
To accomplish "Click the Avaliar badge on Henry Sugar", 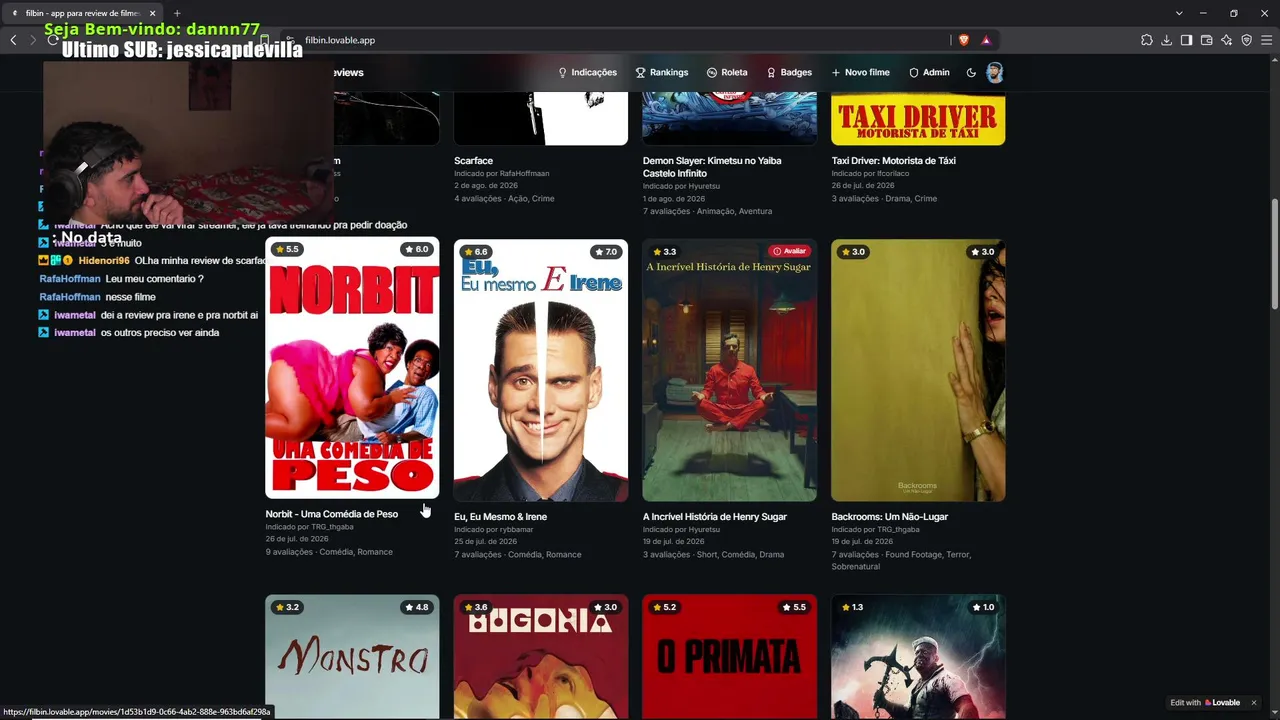I will tap(789, 251).
